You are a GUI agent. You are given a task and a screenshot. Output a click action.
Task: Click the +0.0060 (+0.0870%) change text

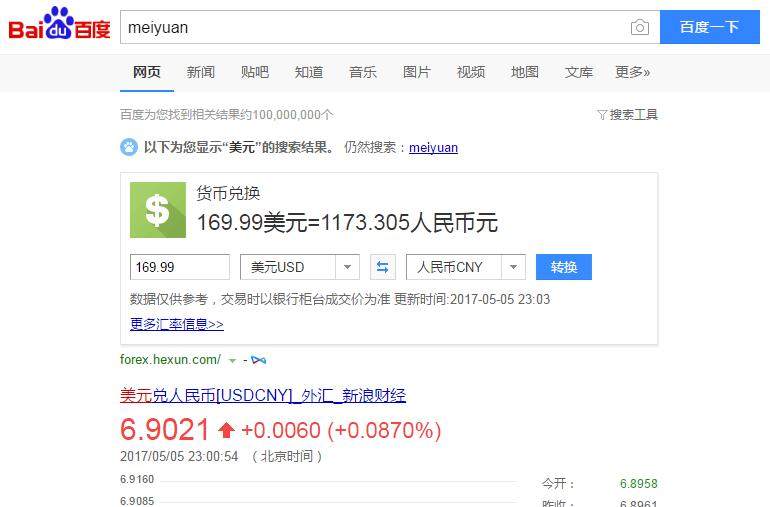pyautogui.click(x=341, y=430)
